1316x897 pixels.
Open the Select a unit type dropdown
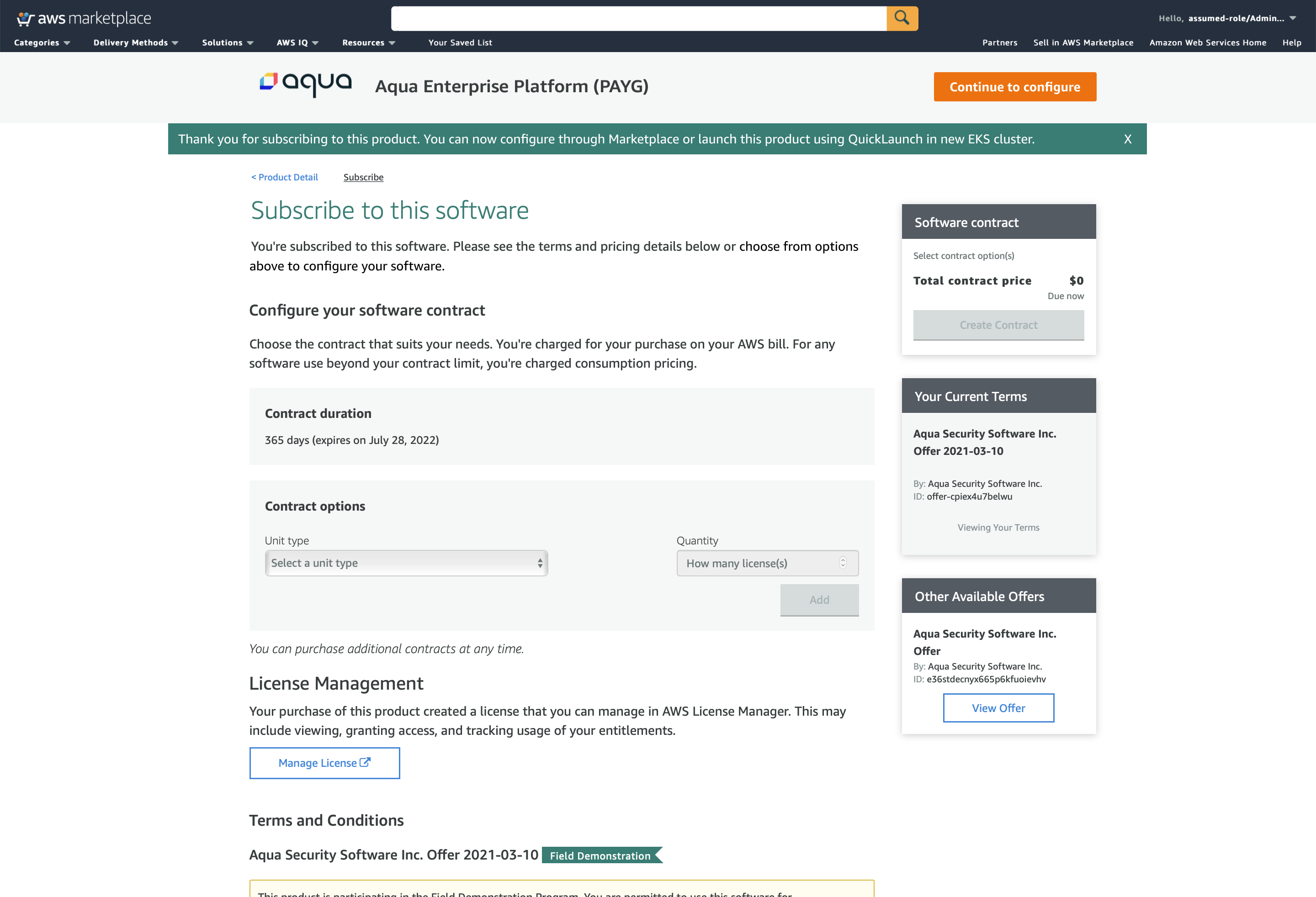point(406,563)
